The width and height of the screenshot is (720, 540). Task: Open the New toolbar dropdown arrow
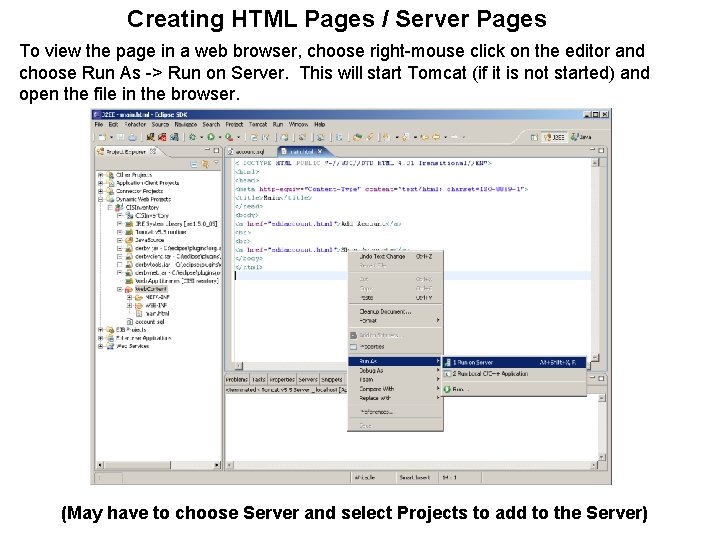point(111,137)
